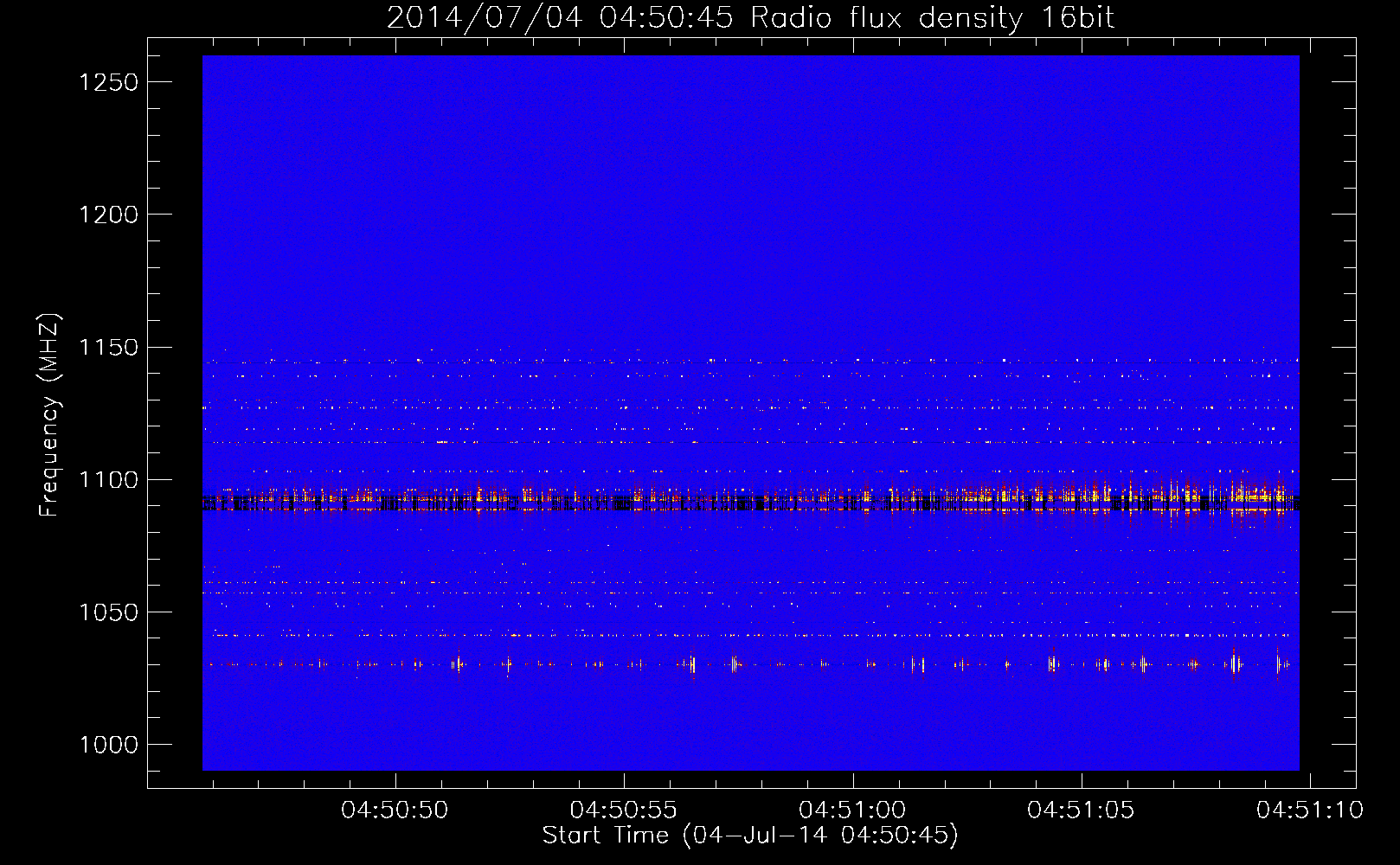Viewport: 1400px width, 865px height.
Task: Click the 1250 frequency tick label
Action: (x=109, y=82)
